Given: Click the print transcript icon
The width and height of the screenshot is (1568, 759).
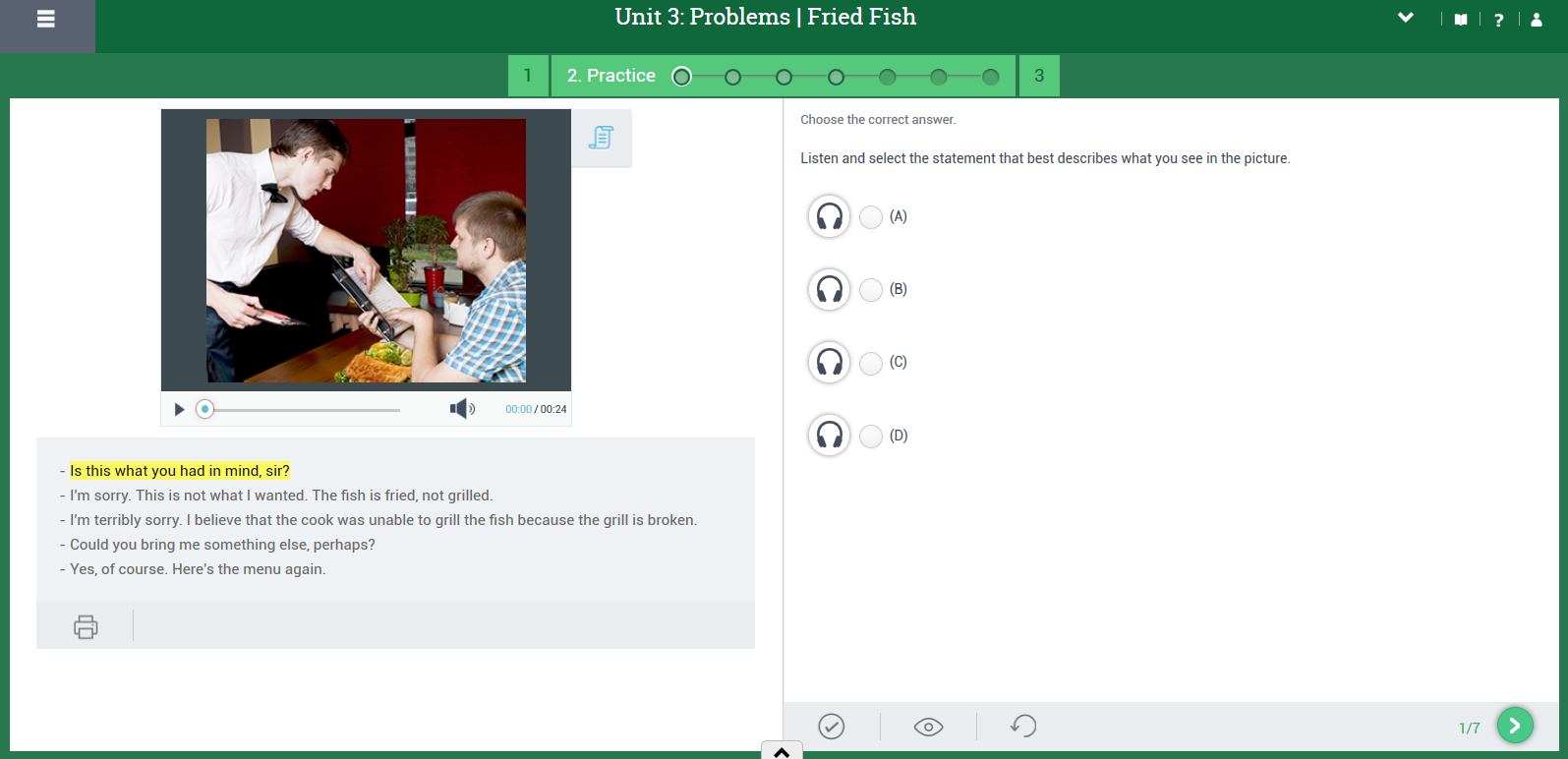Looking at the screenshot, I should pos(86,626).
